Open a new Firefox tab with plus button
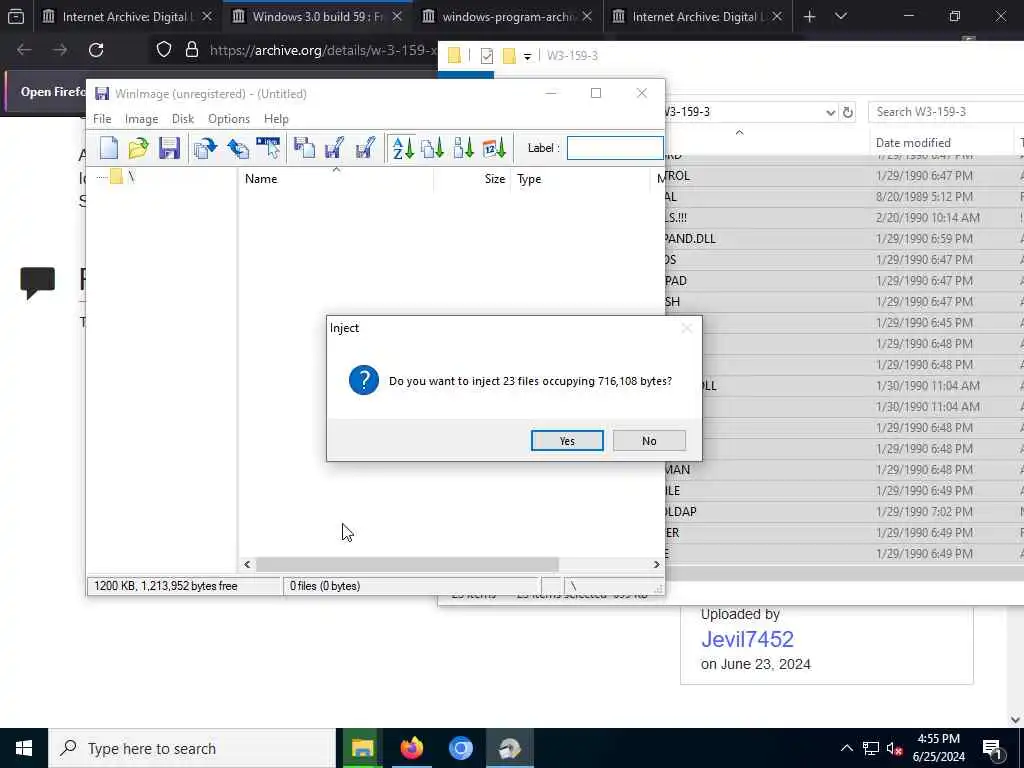 (809, 16)
